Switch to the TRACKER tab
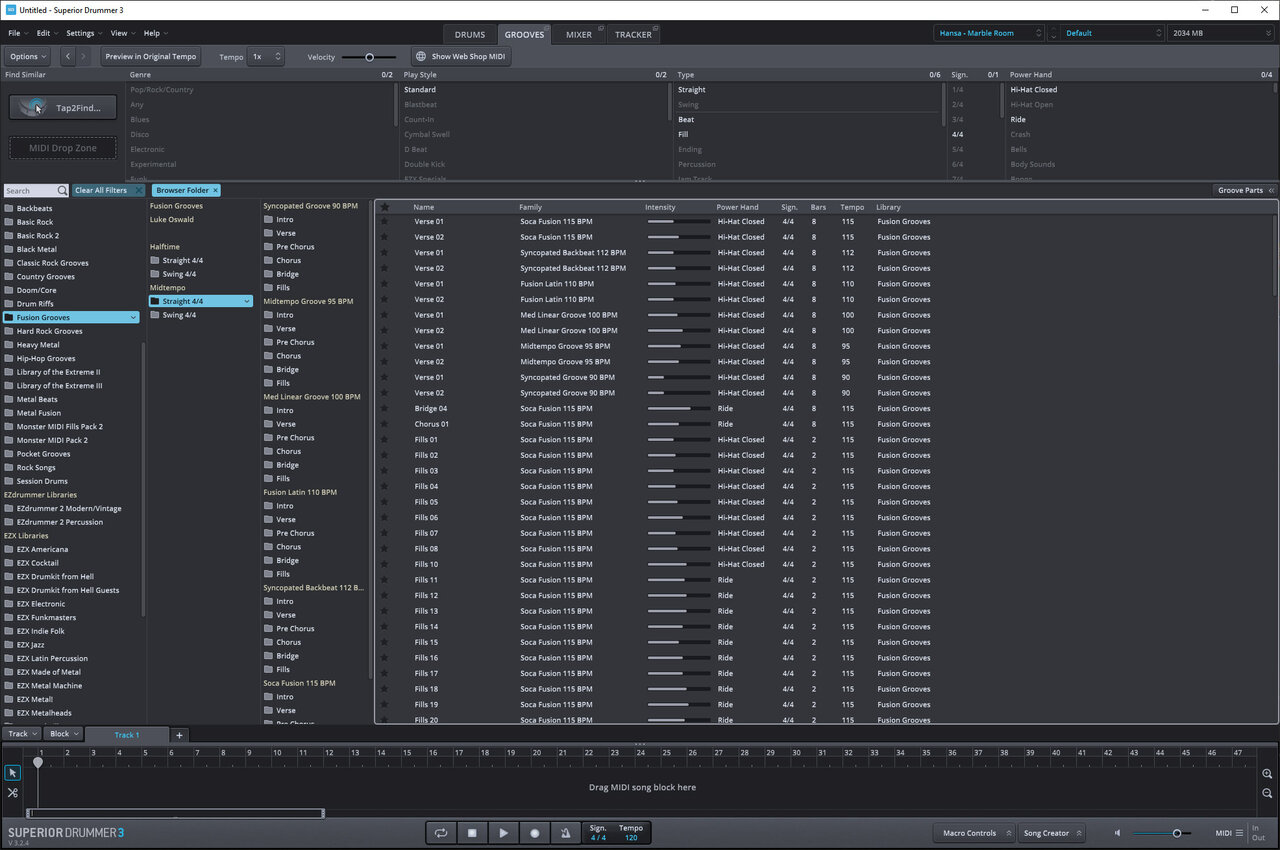Image resolution: width=1280 pixels, height=850 pixels. 632,34
